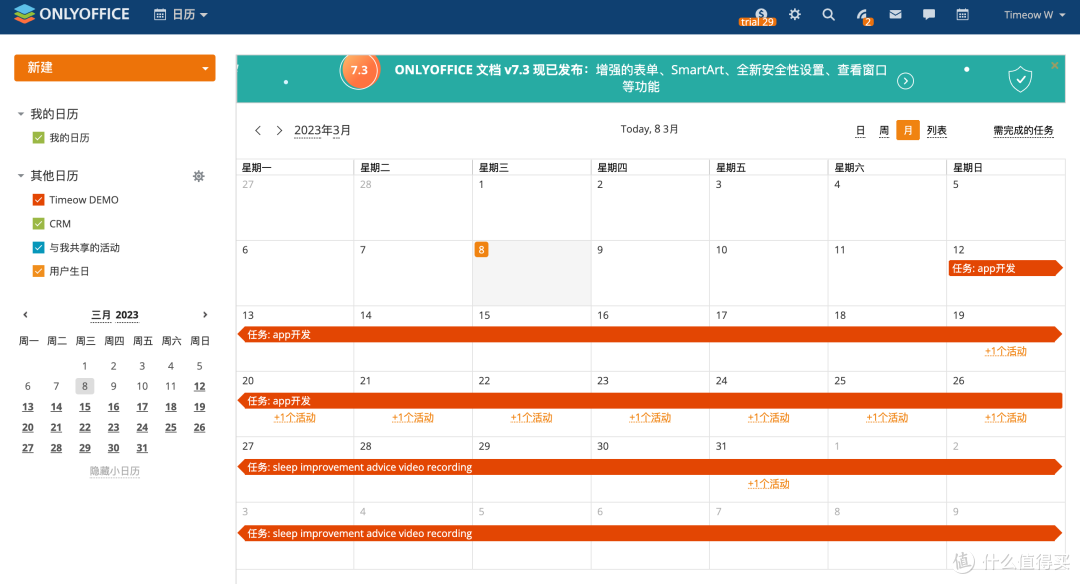
Task: Open sleep improvement task in week of 27
Action: 650,467
